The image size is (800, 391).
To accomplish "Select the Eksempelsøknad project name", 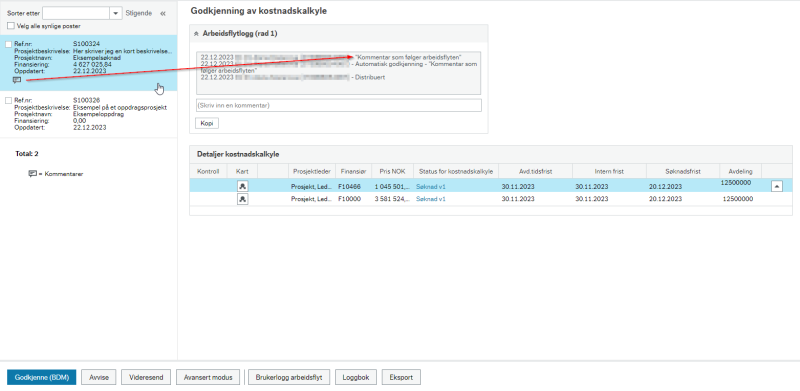I will [97, 58].
